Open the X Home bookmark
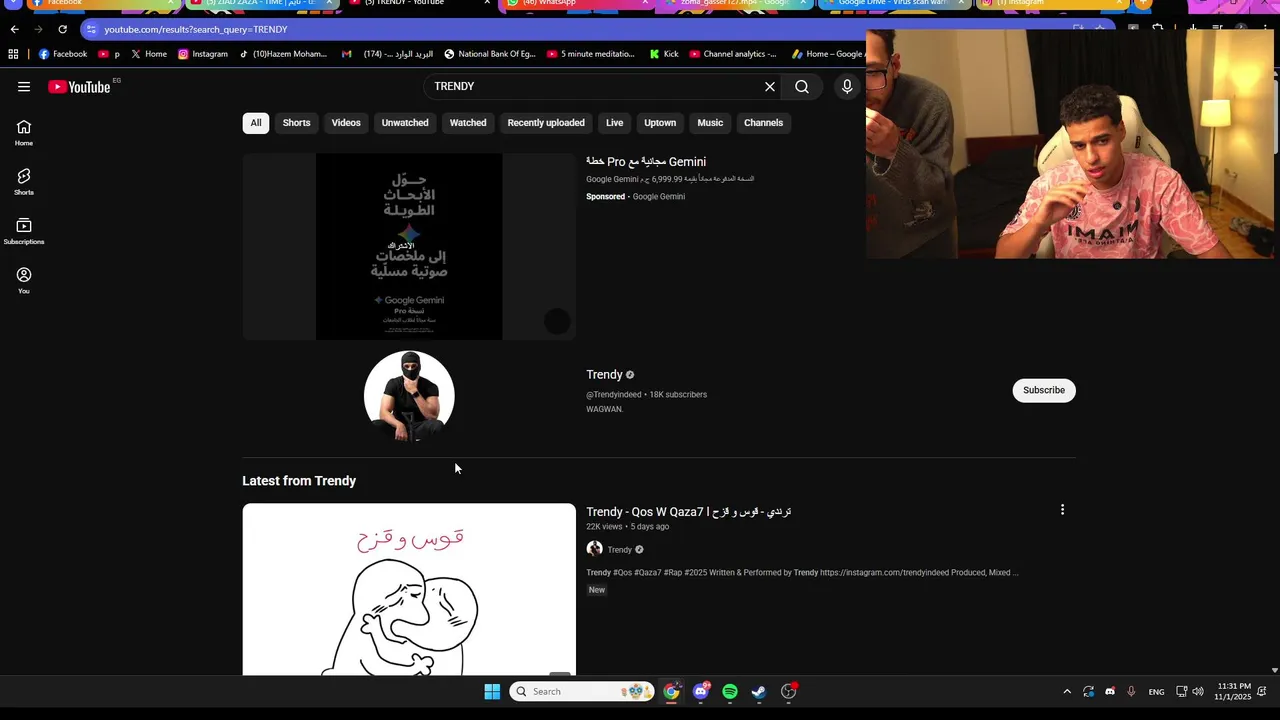 149,54
